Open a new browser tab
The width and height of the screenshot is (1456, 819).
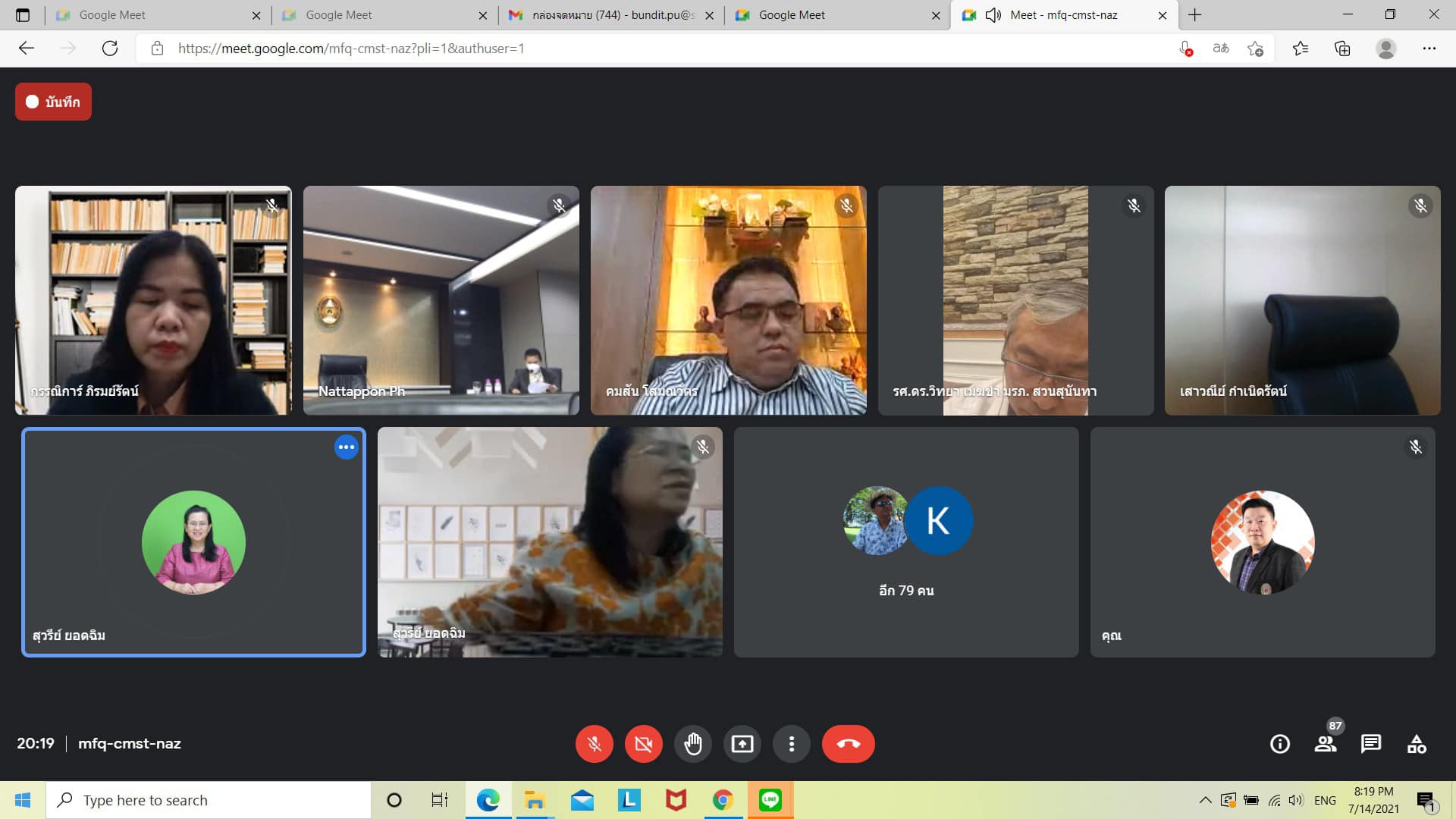click(1195, 15)
